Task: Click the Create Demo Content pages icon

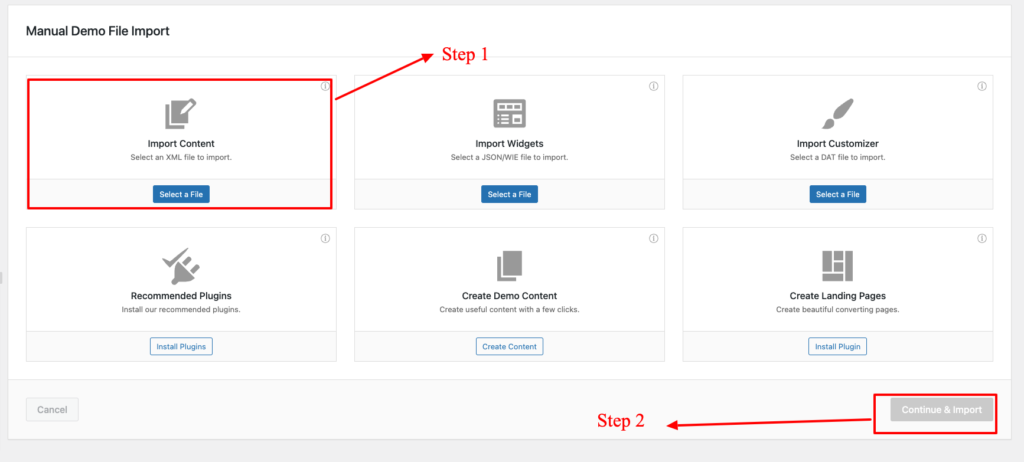Action: pyautogui.click(x=509, y=267)
